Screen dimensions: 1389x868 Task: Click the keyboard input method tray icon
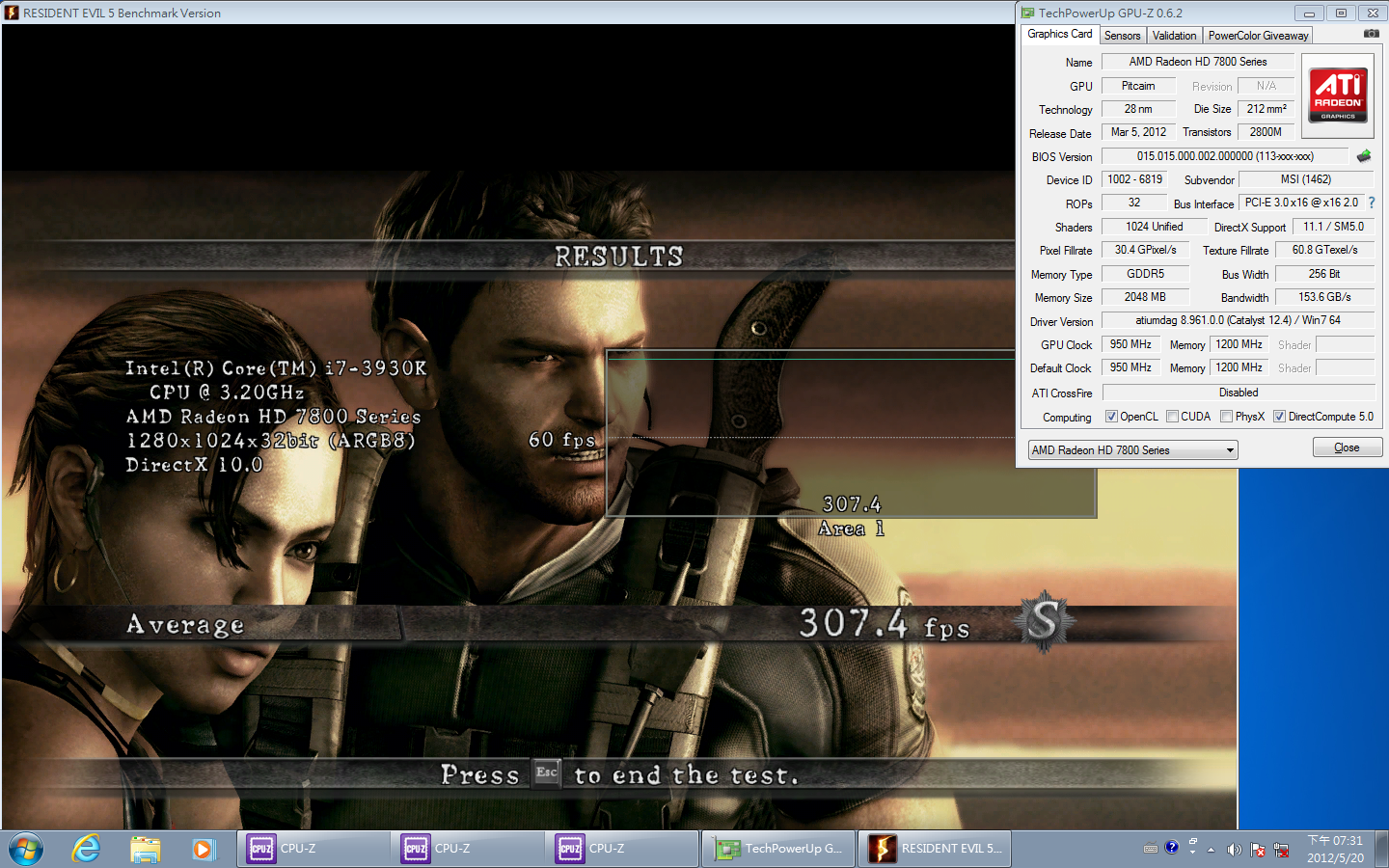click(x=1151, y=850)
